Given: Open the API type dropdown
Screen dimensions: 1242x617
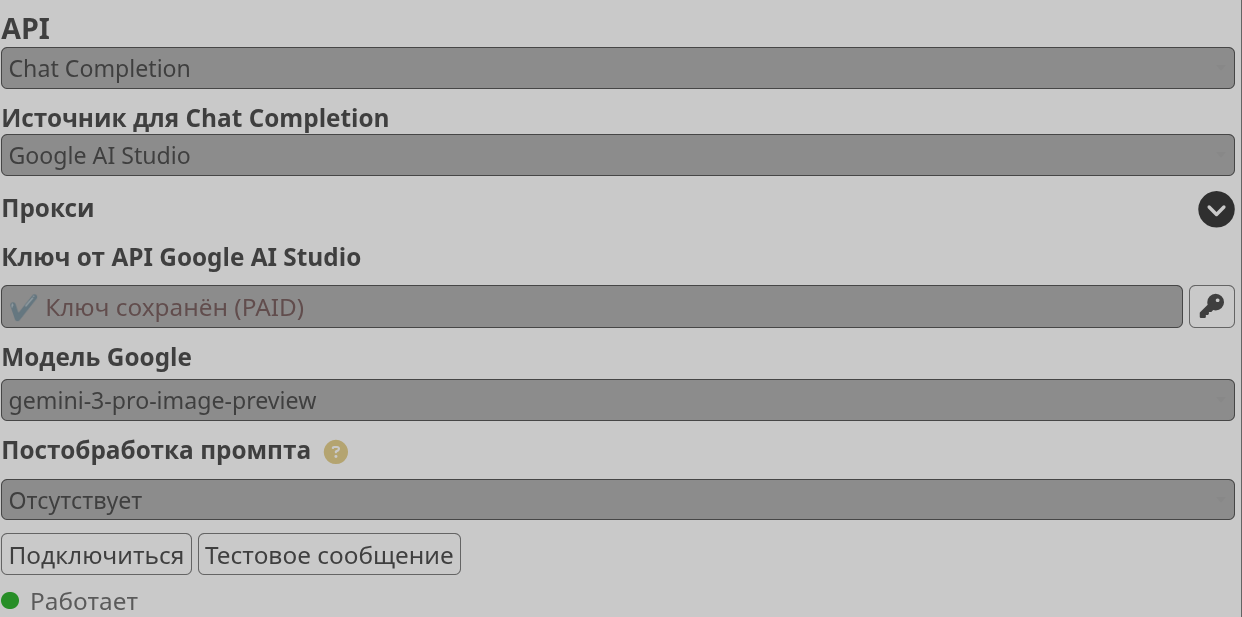Looking at the screenshot, I should 617,69.
